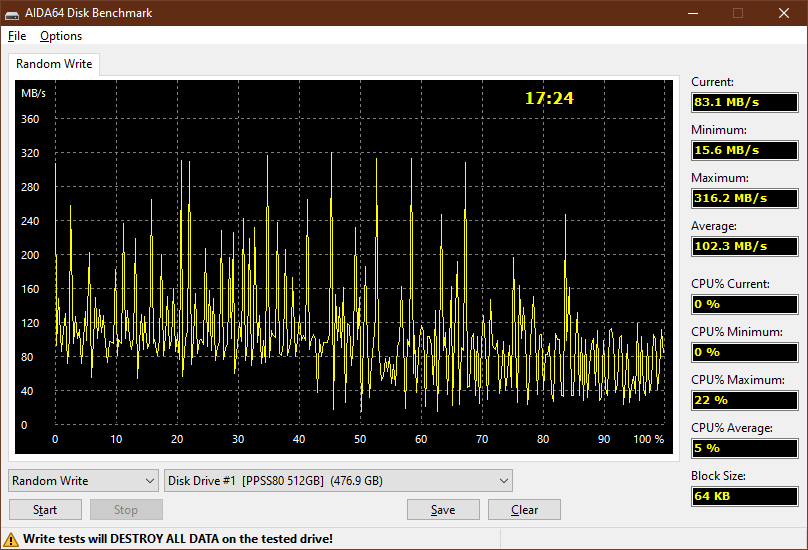The width and height of the screenshot is (808, 550).
Task: Open the File menu
Action: pyautogui.click(x=17, y=36)
